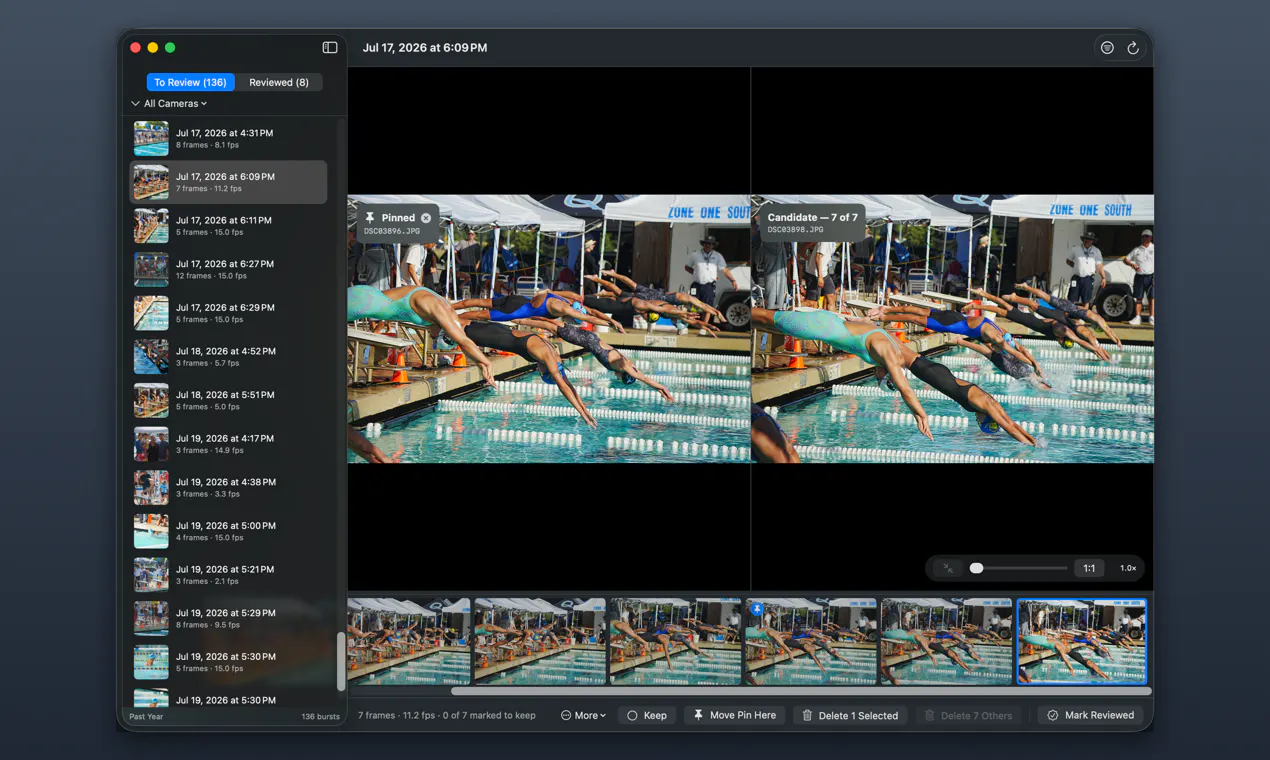Open the filter options circle icon in title bar
The height and width of the screenshot is (760, 1270).
tap(1107, 48)
